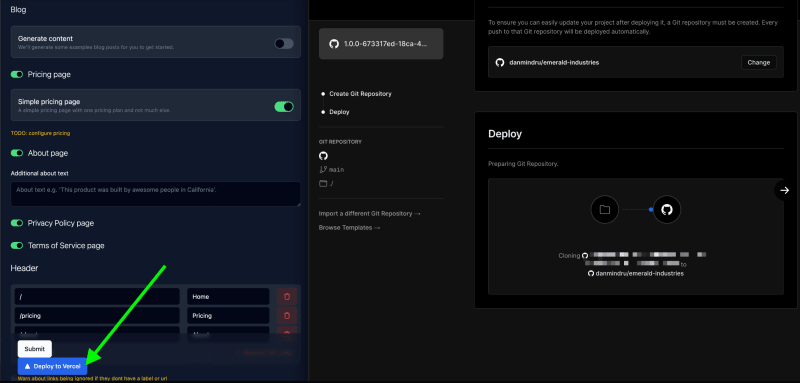Click the Deploy section heading
The width and height of the screenshot is (800, 383).
click(x=505, y=134)
